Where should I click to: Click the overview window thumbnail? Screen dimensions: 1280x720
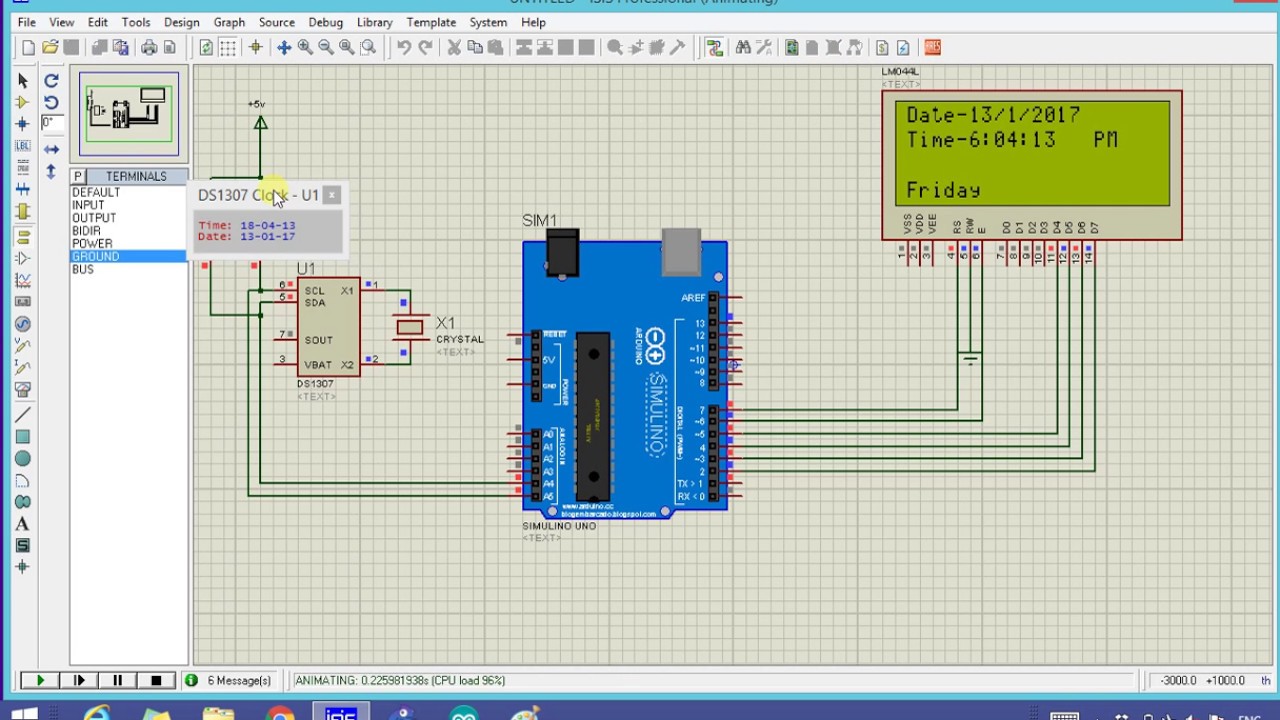point(129,113)
